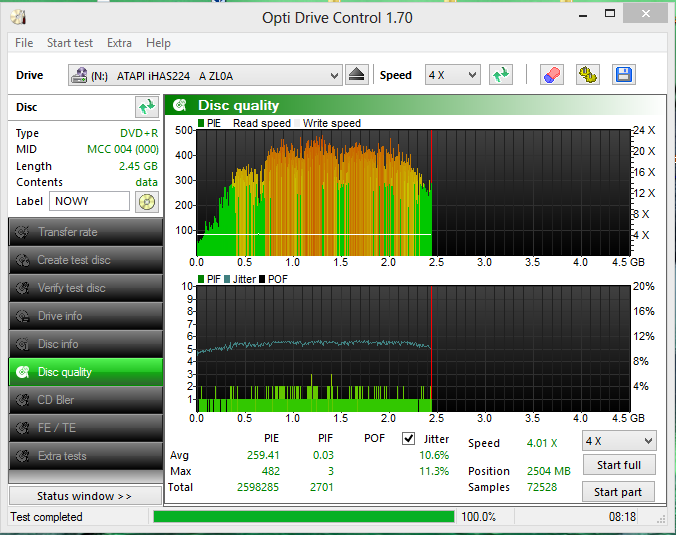The height and width of the screenshot is (535, 676).
Task: Open the Disc info panel
Action: pos(86,344)
